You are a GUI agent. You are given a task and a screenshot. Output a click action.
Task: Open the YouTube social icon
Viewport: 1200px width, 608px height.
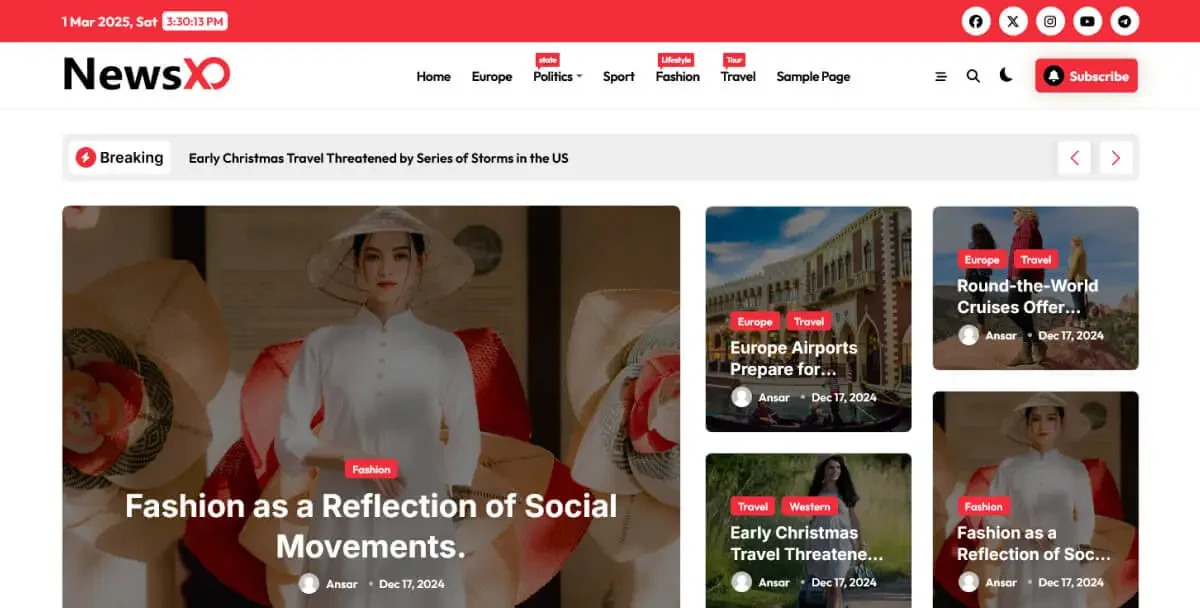[x=1087, y=21]
